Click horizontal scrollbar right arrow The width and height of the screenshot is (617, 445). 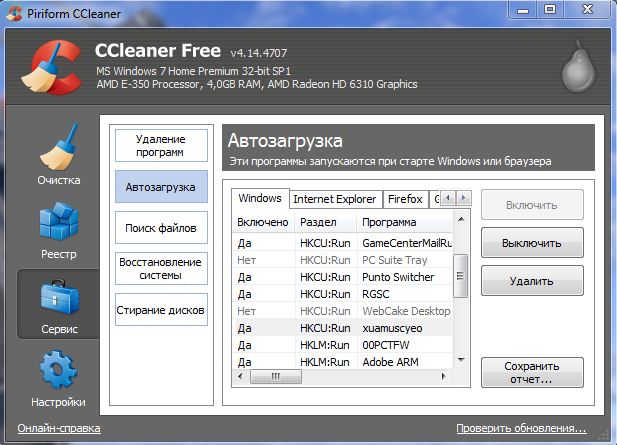pos(444,376)
